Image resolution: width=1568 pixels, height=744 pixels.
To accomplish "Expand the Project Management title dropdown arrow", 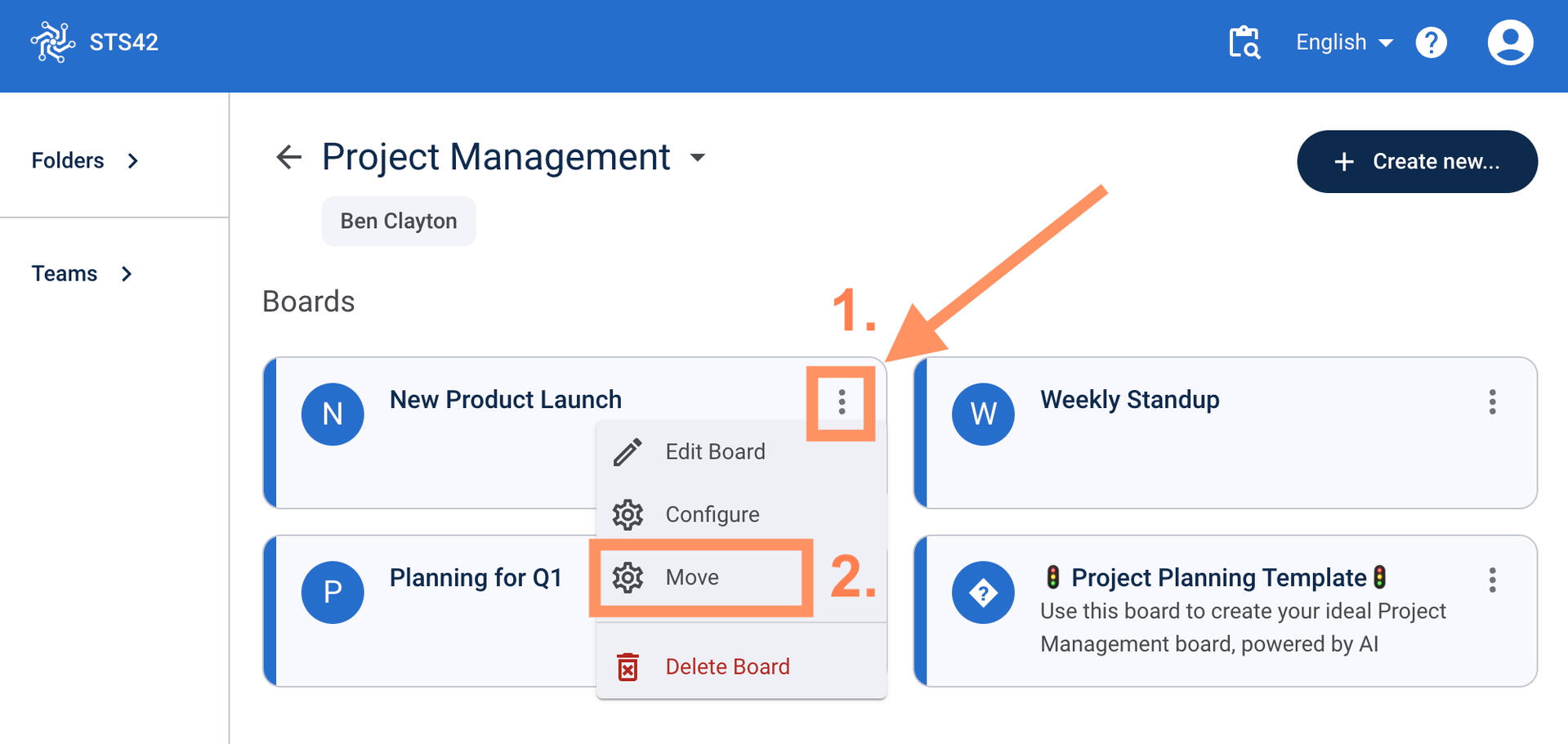I will tap(697, 157).
